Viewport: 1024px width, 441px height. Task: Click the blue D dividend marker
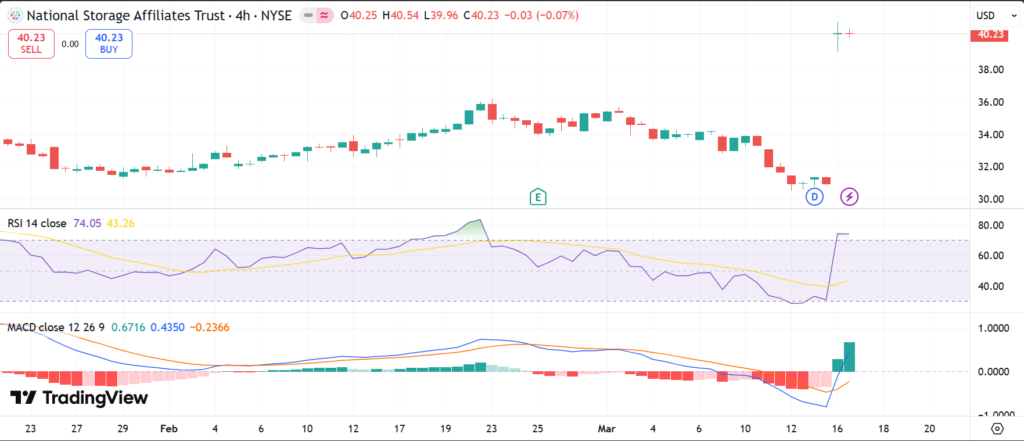tap(815, 196)
